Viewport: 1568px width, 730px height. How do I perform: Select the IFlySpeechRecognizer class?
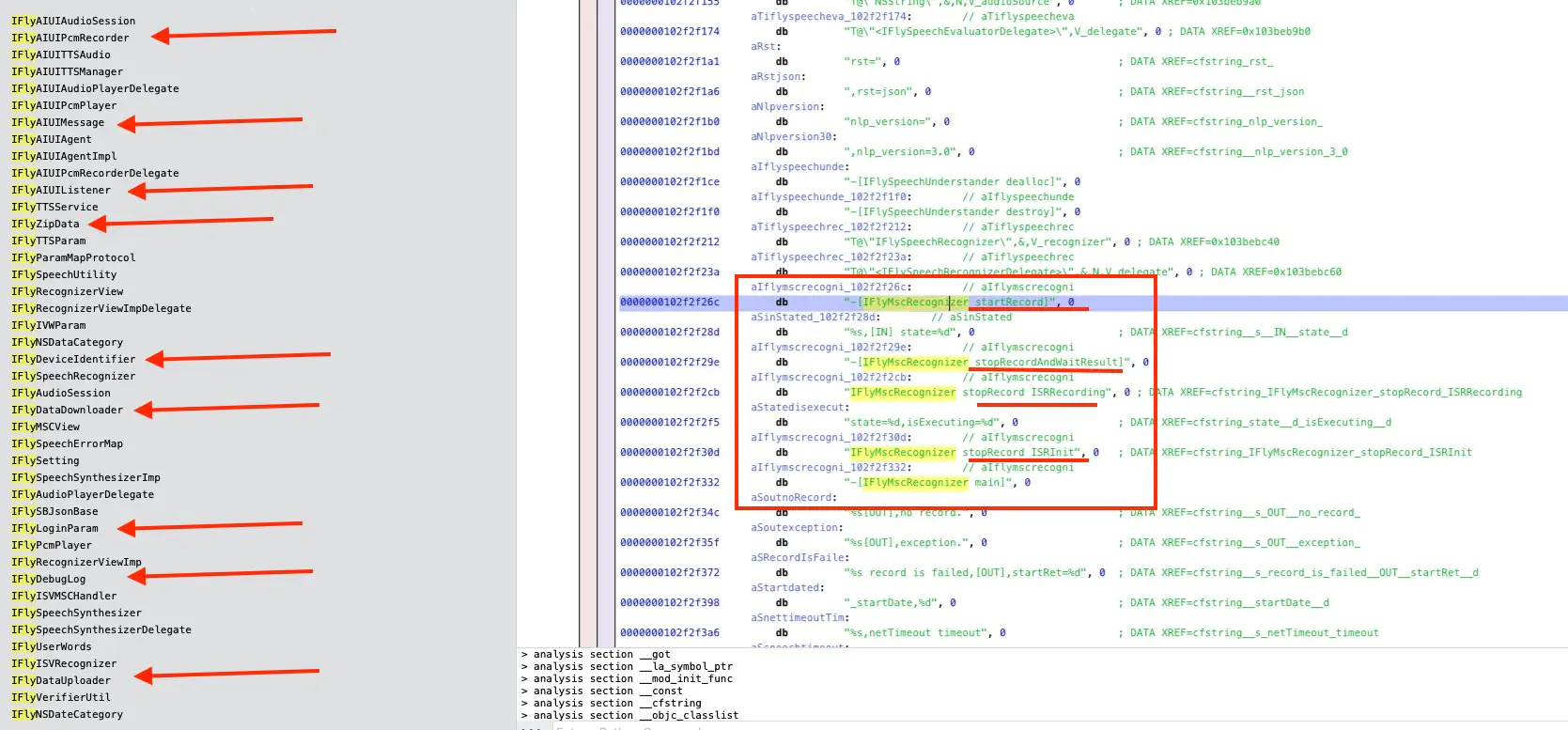pos(73,376)
